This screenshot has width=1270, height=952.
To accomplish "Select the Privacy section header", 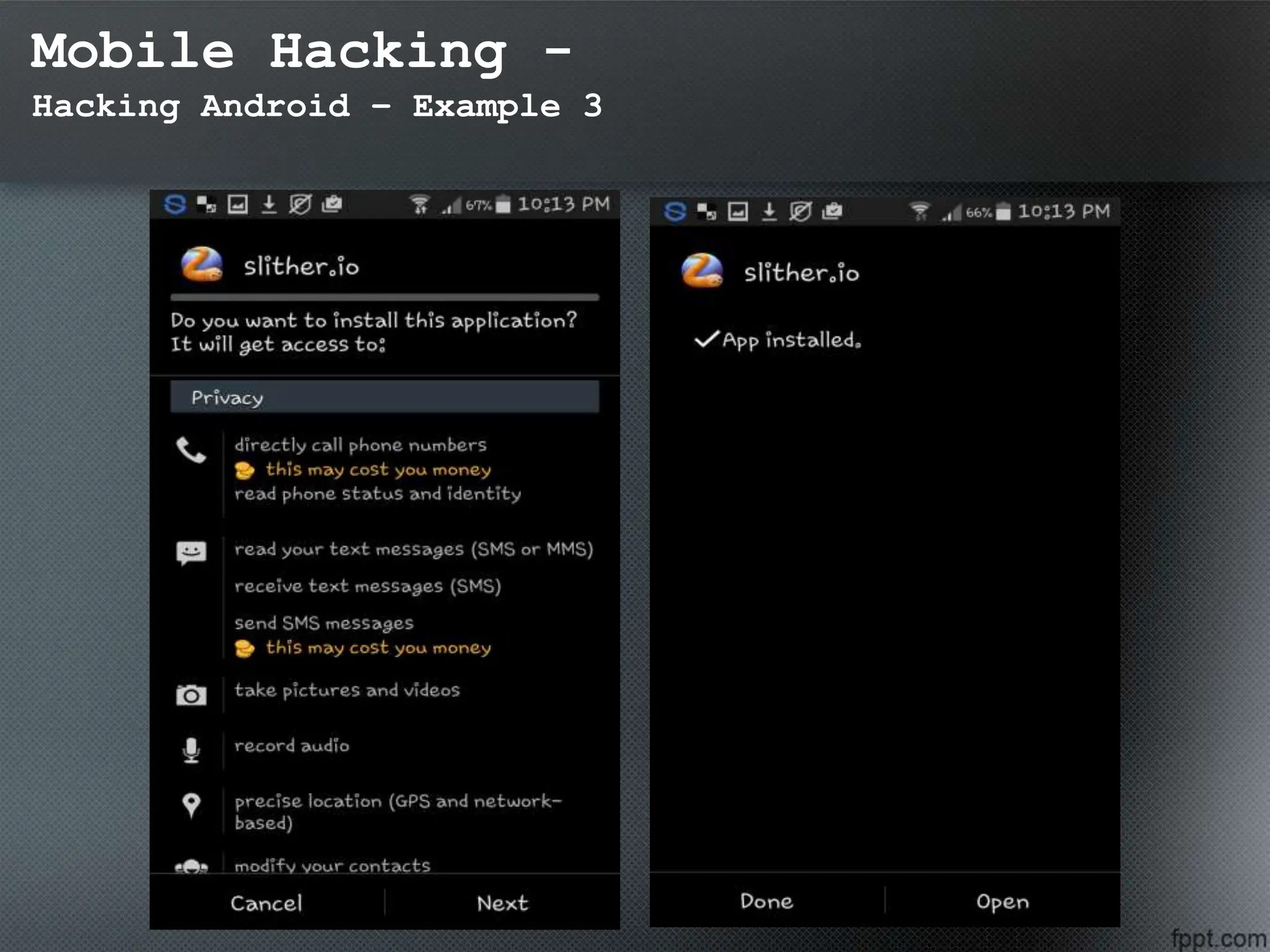I will pyautogui.click(x=384, y=397).
